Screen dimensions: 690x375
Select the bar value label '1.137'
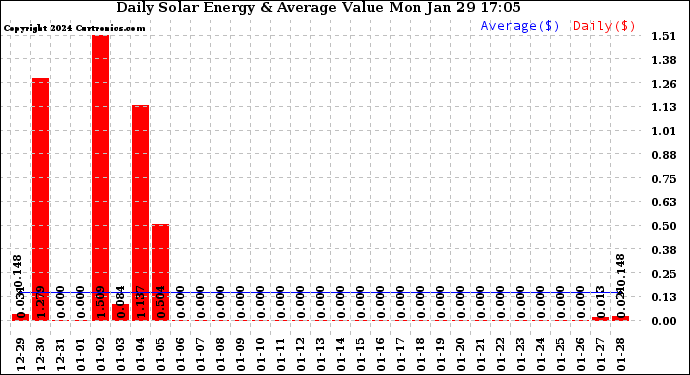[140, 302]
